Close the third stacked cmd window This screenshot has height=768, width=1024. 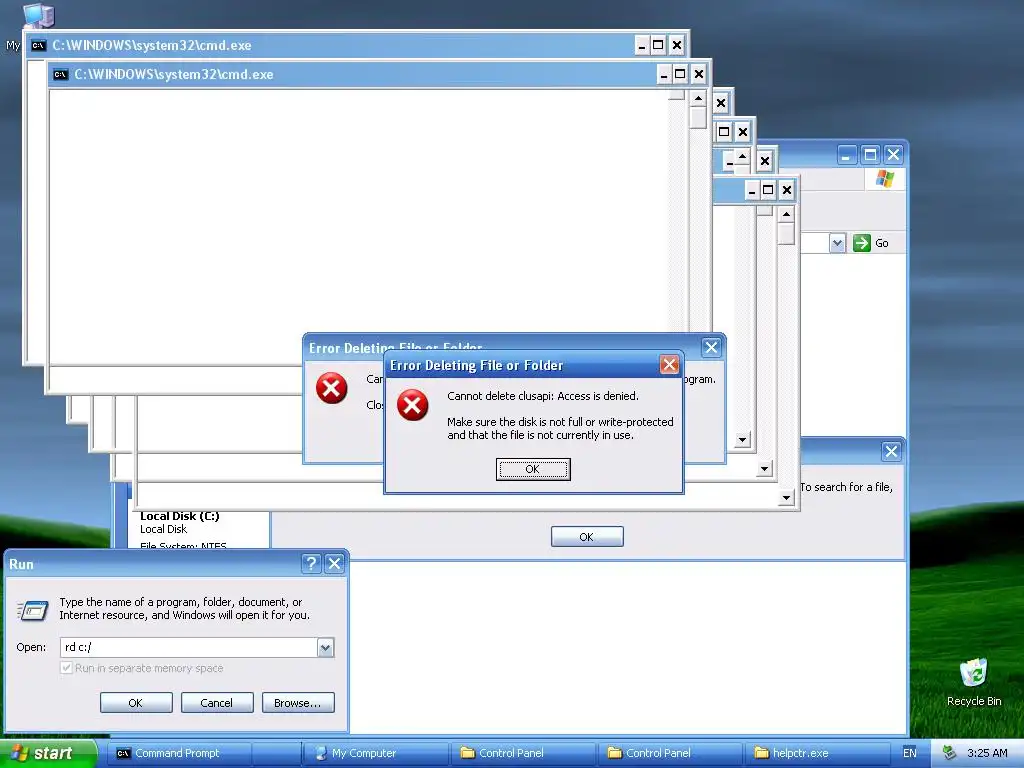721,103
